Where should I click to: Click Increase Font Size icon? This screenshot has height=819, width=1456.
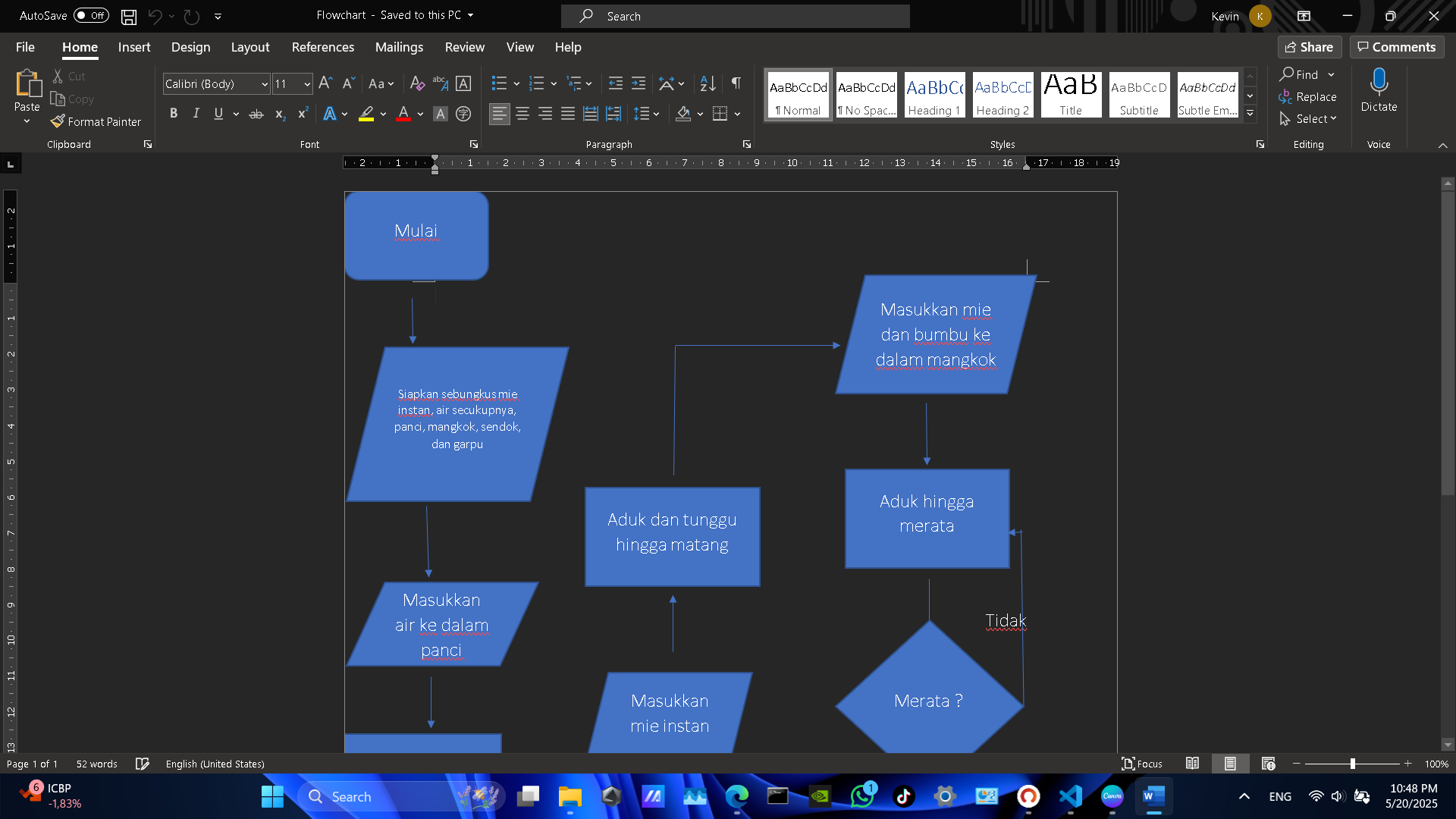pos(325,83)
